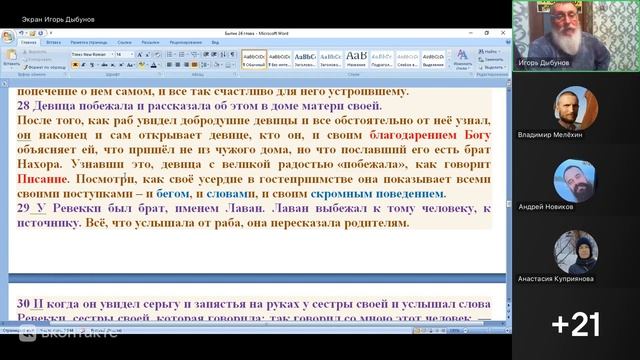The width and height of the screenshot is (640, 360).
Task: Toggle Bold formatting (Ж)
Action: [75, 65]
